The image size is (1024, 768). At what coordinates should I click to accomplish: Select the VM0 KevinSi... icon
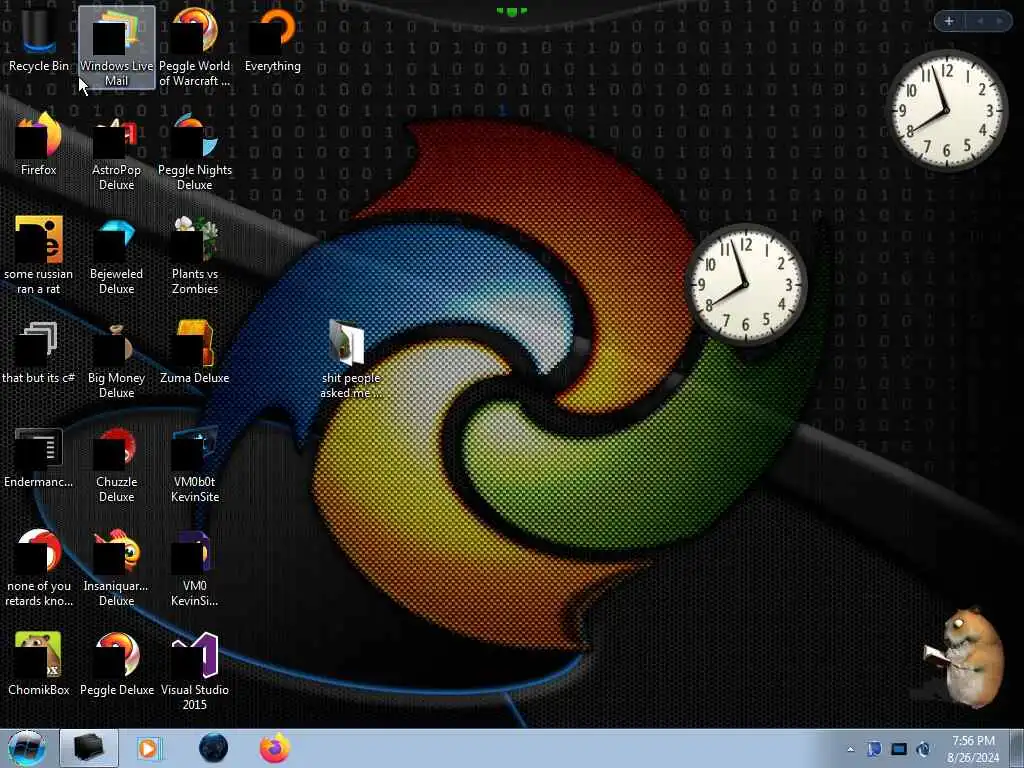point(195,568)
